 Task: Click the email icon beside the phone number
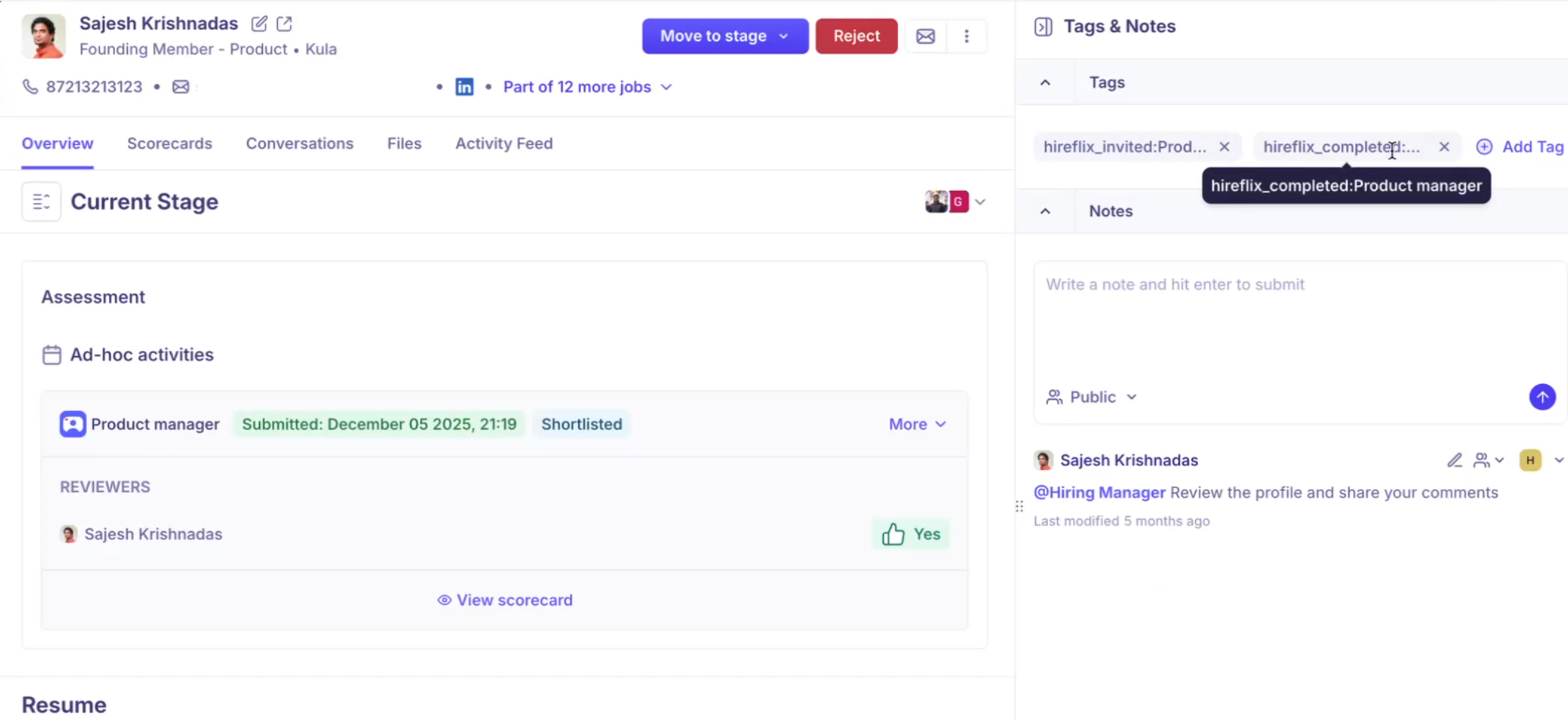(181, 87)
